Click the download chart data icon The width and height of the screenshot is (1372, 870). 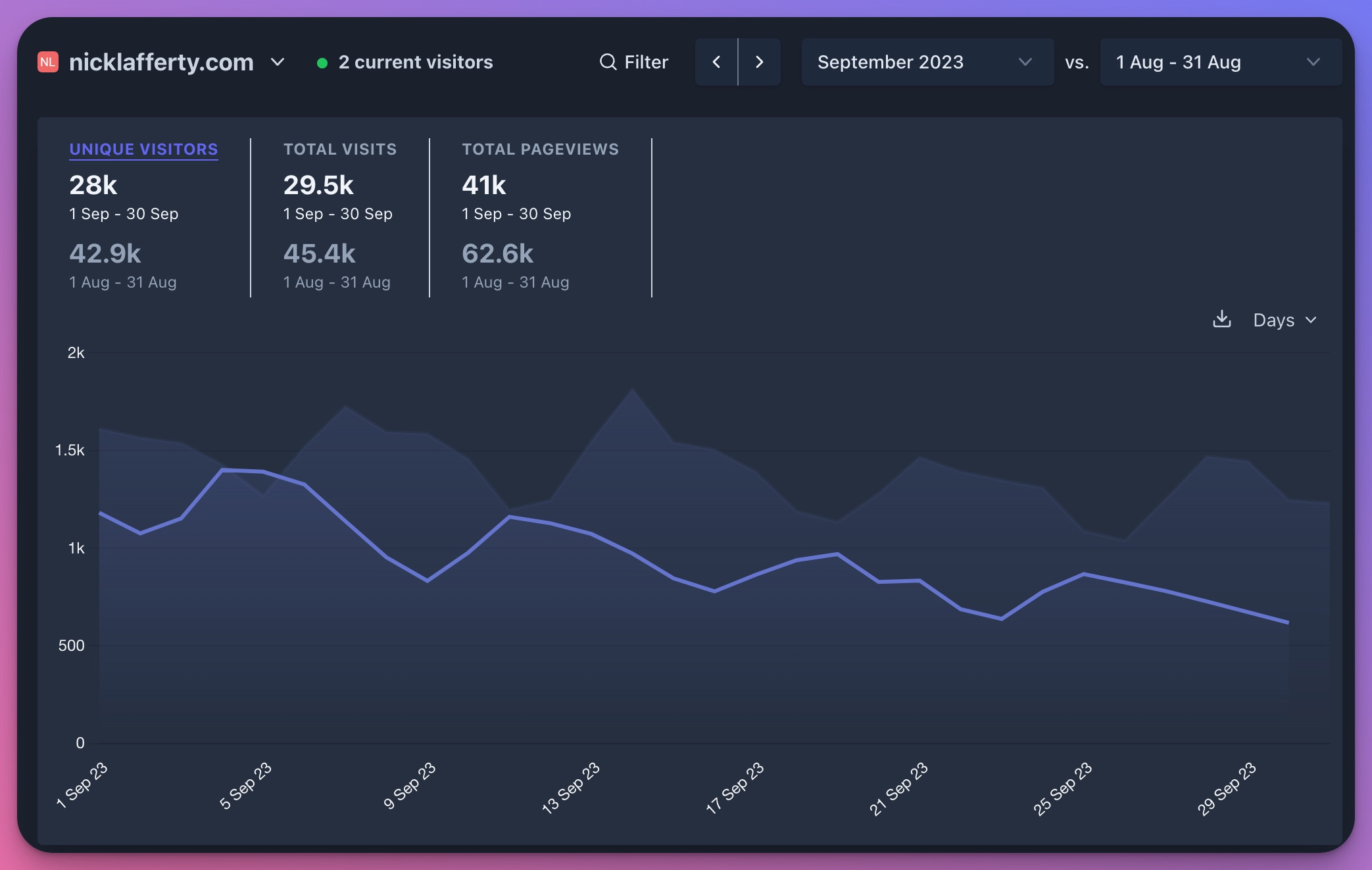tap(1221, 319)
